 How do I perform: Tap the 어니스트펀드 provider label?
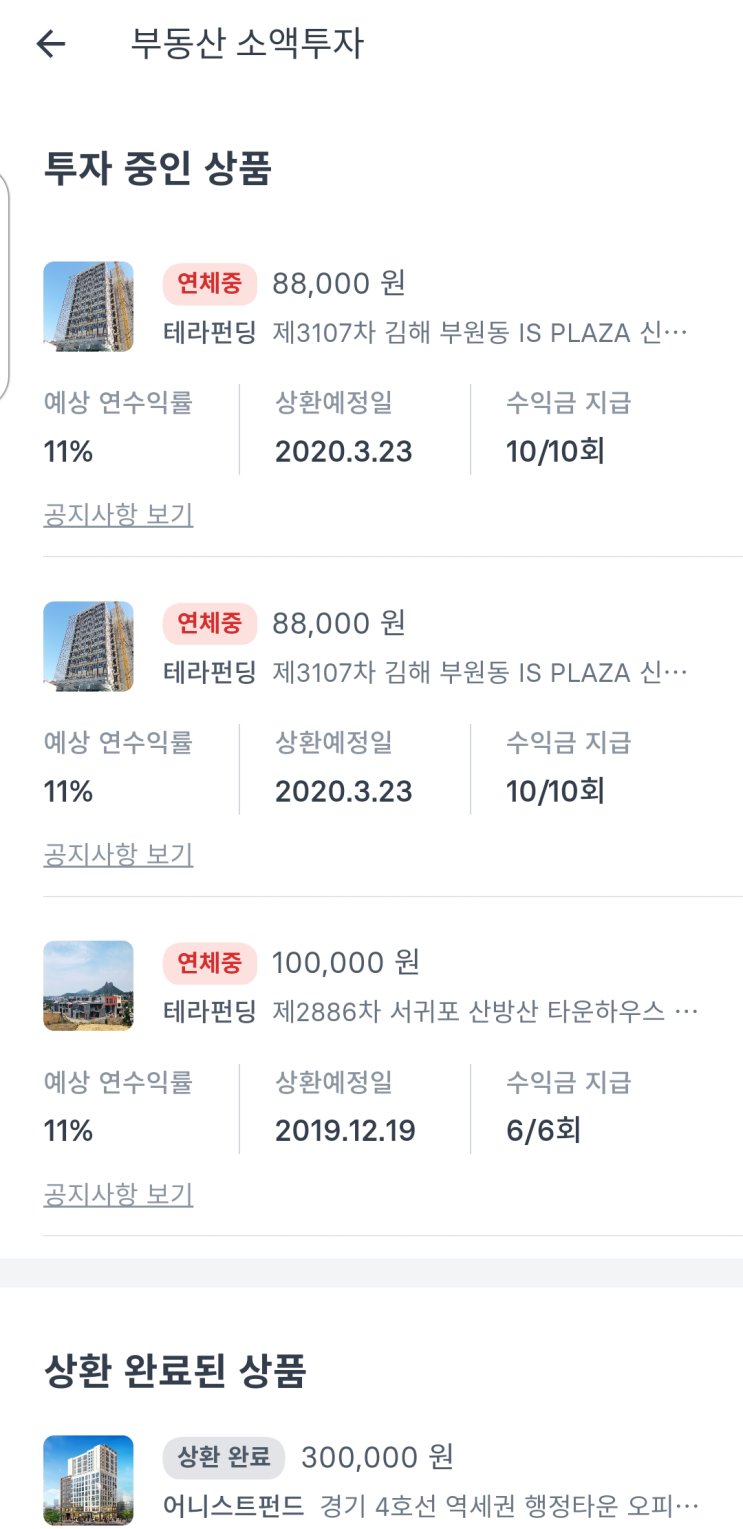click(234, 1505)
